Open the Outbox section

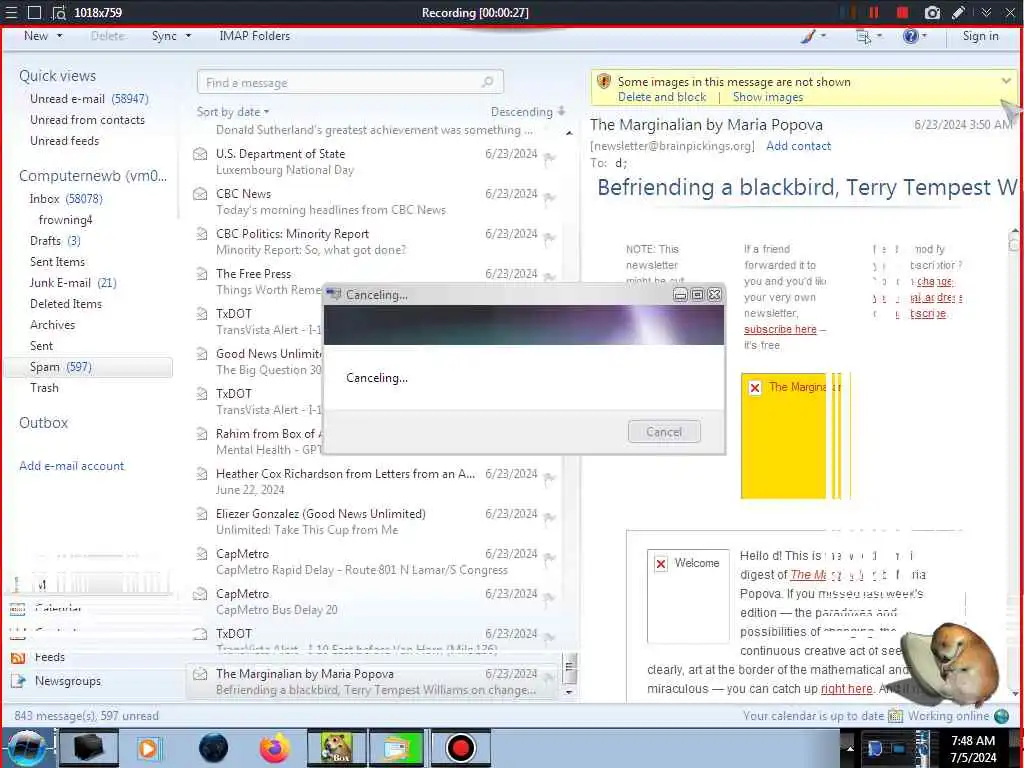[x=44, y=423]
